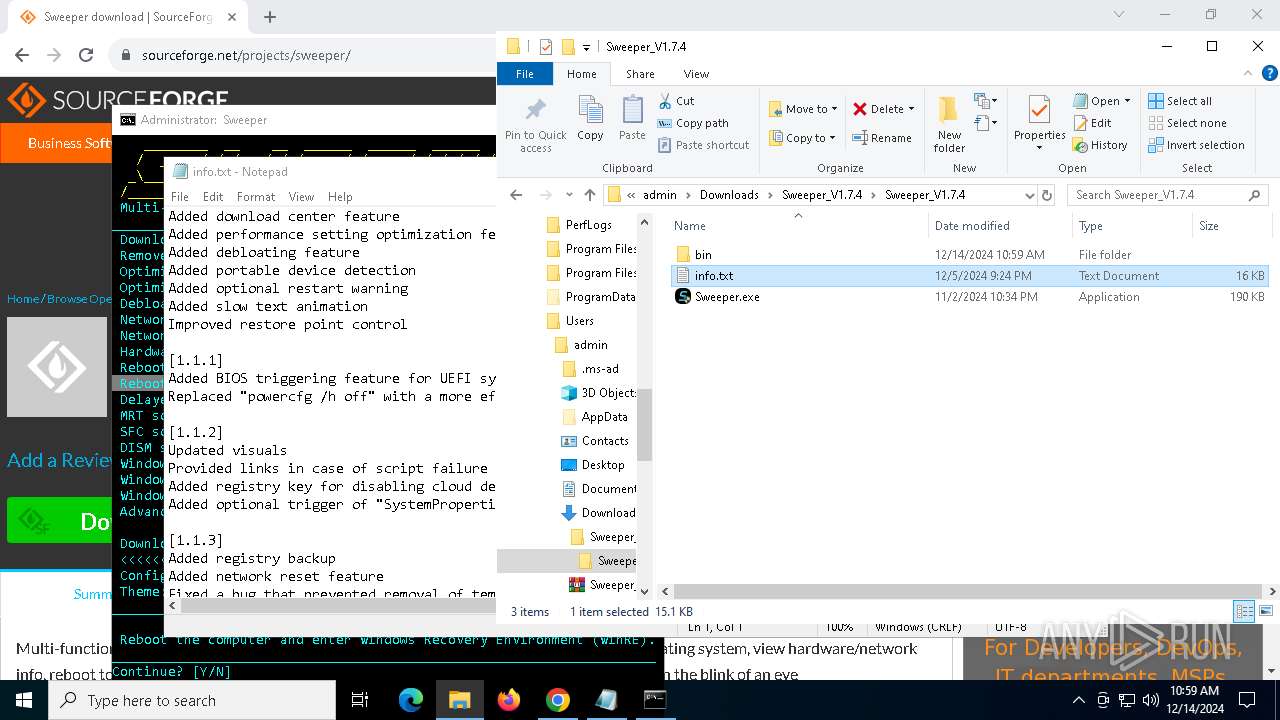The height and width of the screenshot is (720, 1280).
Task: Click New folder icon
Action: point(949,125)
